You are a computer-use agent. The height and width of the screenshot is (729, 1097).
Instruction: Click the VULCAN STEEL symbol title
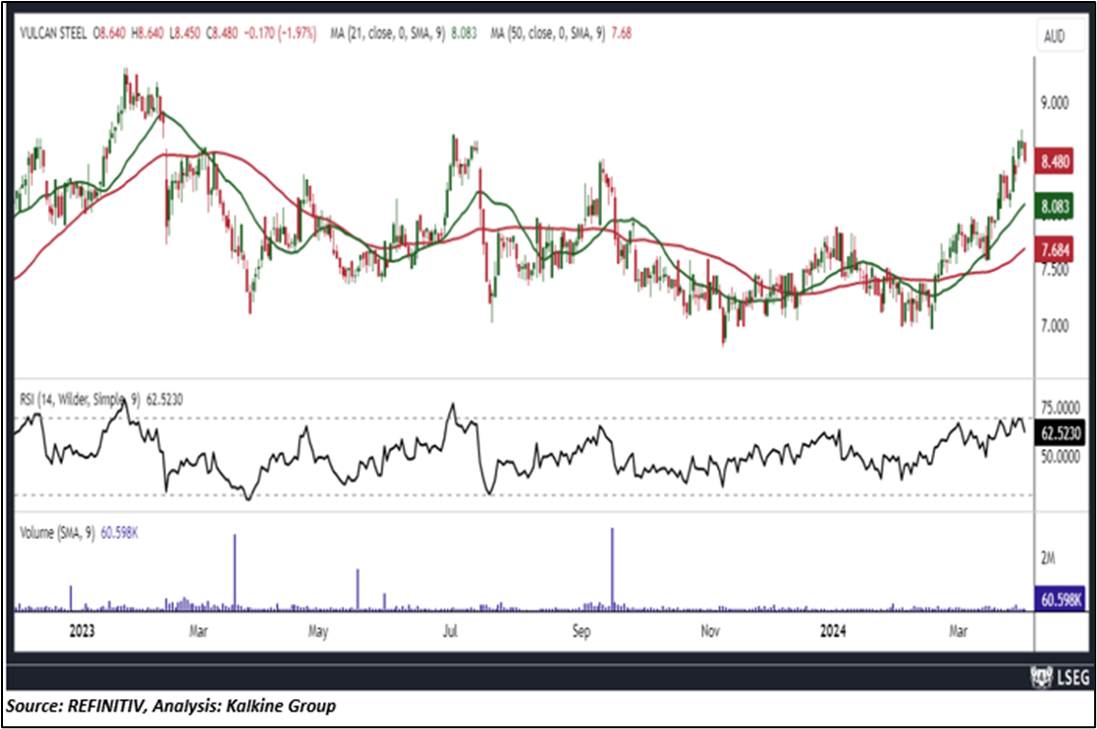point(53,33)
